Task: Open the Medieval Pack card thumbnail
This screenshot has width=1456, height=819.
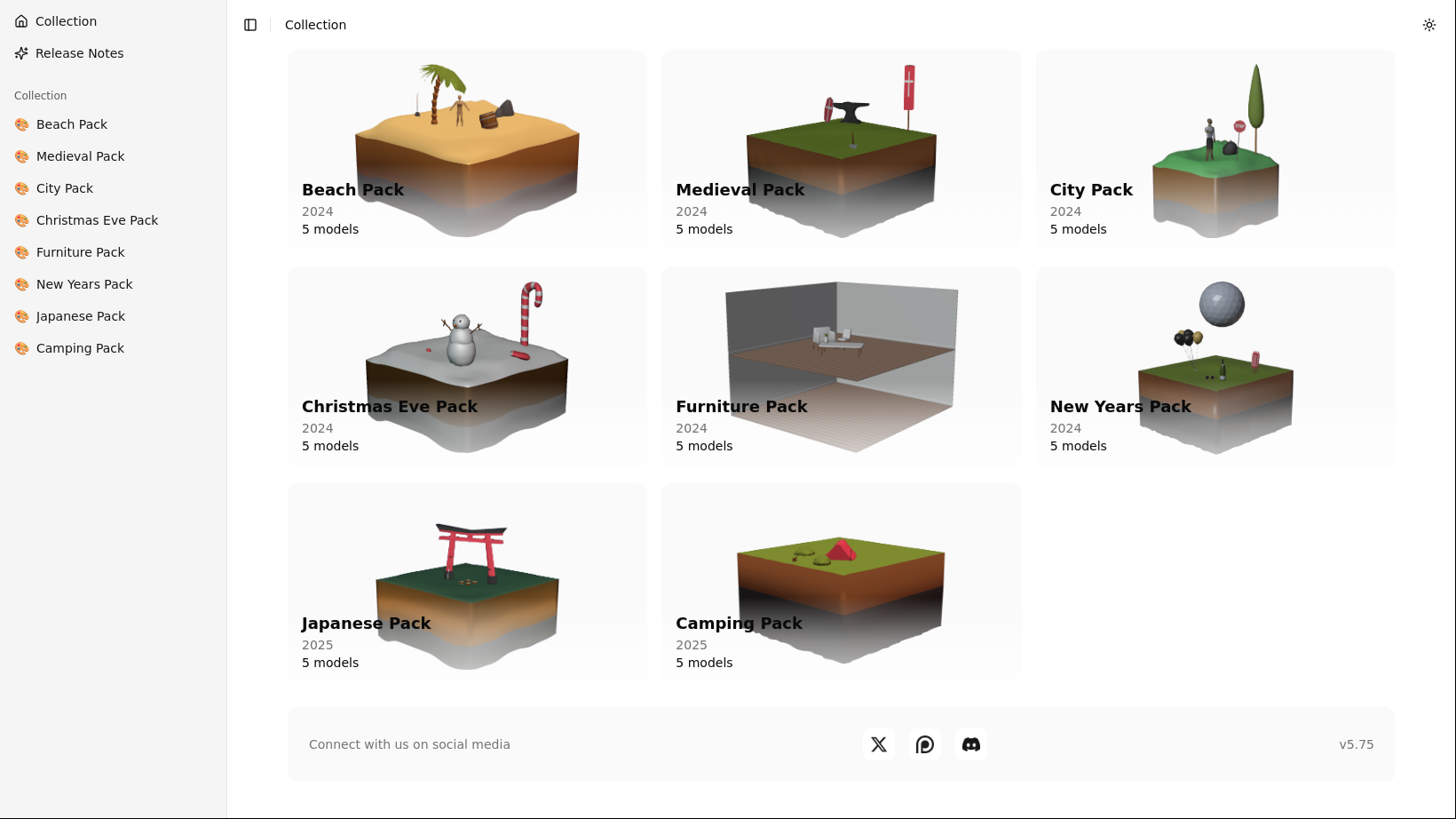Action: pyautogui.click(x=842, y=149)
